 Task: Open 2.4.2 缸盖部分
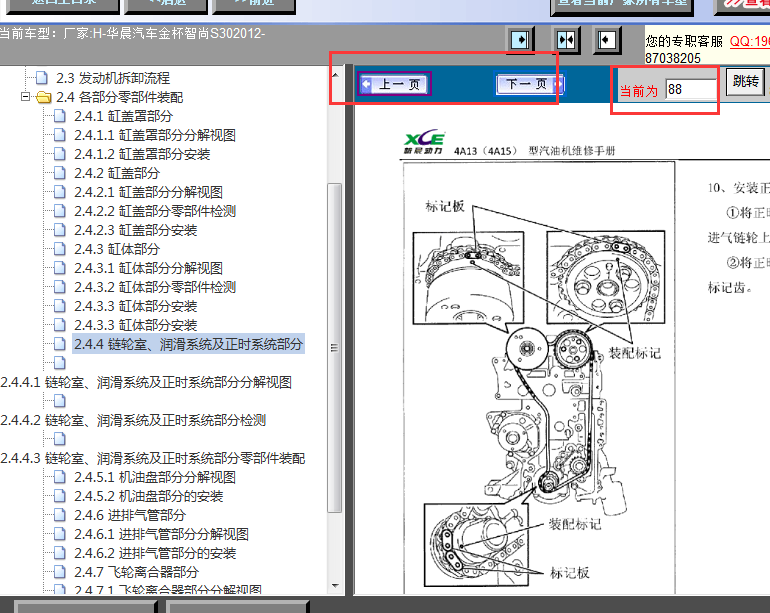117,173
